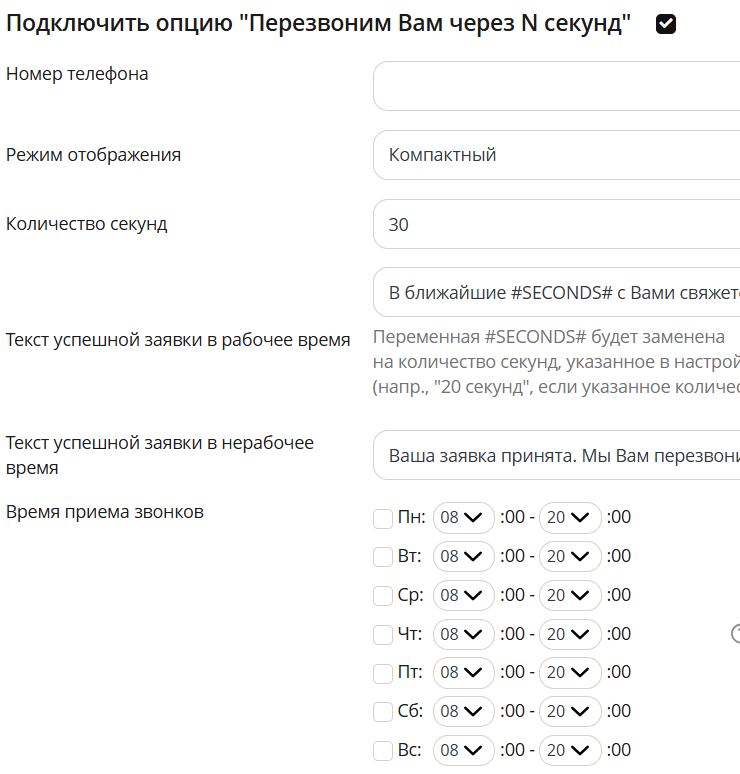
Task: Open the Режим отображения dropdown showing Компактный
Action: 556,155
